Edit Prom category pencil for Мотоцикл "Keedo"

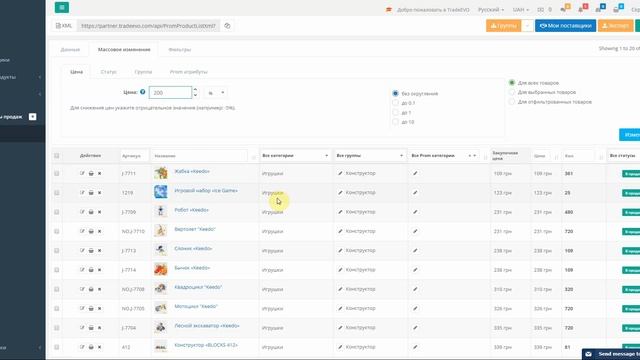pyautogui.click(x=415, y=309)
